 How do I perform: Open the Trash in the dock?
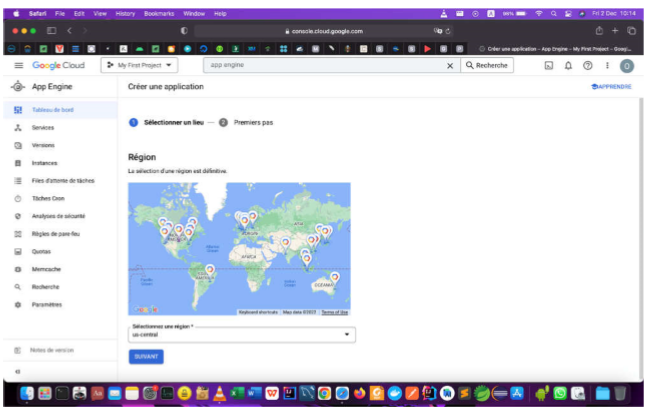point(620,393)
